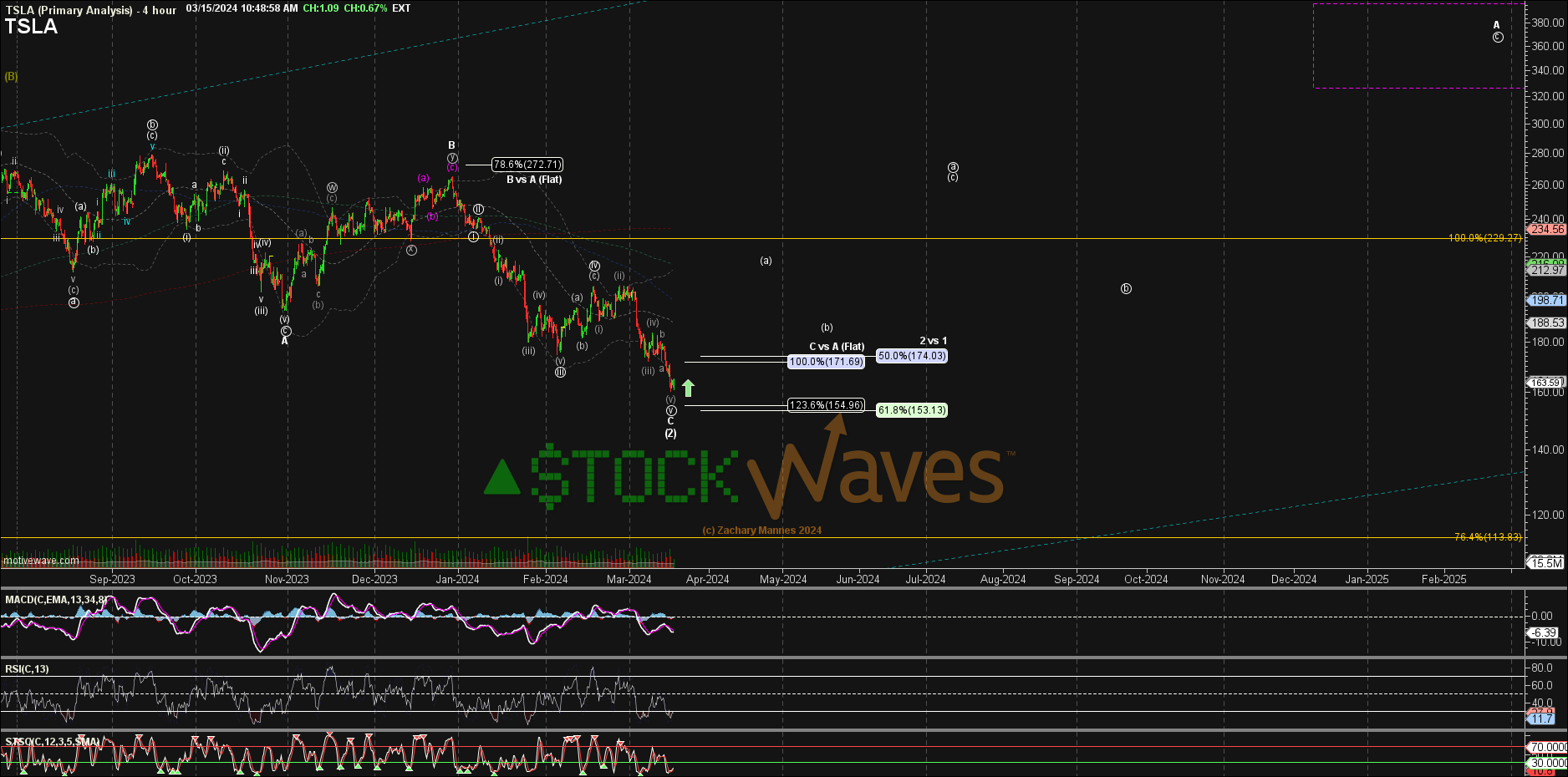Click the 80.0 RSI scale label
1568x777 pixels.
pos(1542,668)
